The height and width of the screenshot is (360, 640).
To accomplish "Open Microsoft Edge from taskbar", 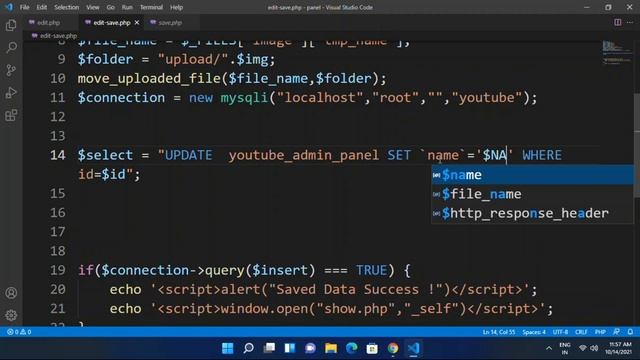I will pyautogui.click(x=351, y=348).
